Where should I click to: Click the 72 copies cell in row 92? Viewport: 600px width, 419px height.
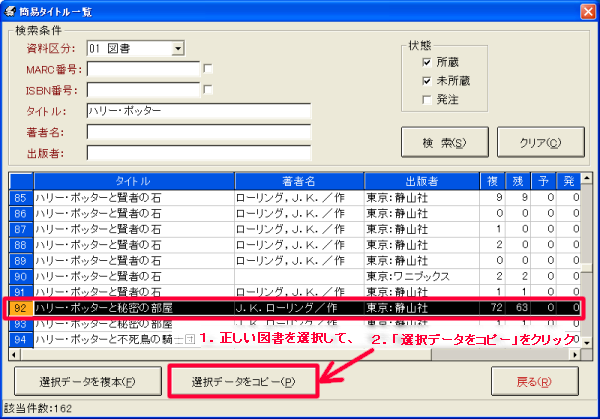coord(492,308)
